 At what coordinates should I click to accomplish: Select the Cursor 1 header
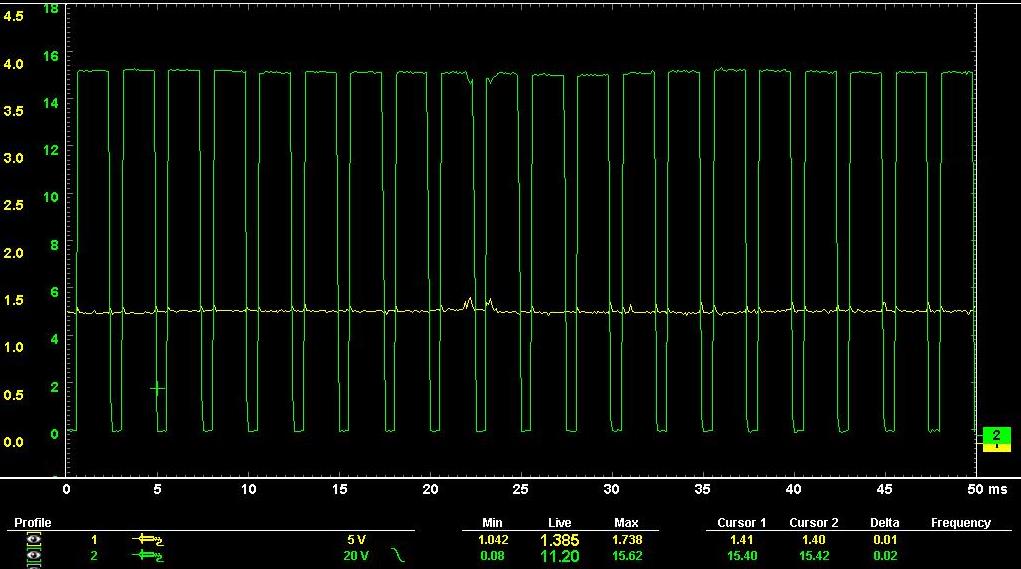coord(742,523)
